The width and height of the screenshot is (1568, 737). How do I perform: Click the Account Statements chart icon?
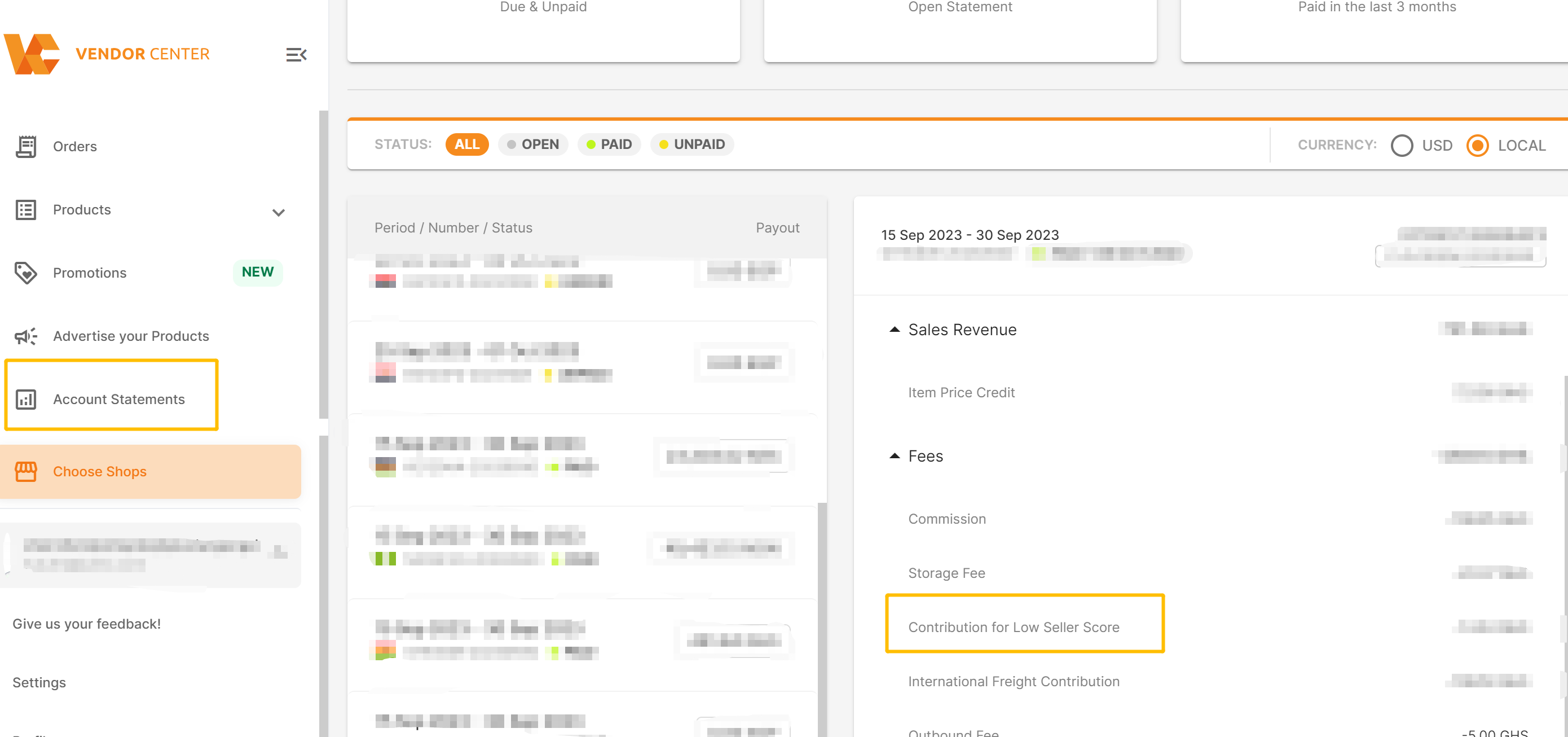tap(25, 400)
